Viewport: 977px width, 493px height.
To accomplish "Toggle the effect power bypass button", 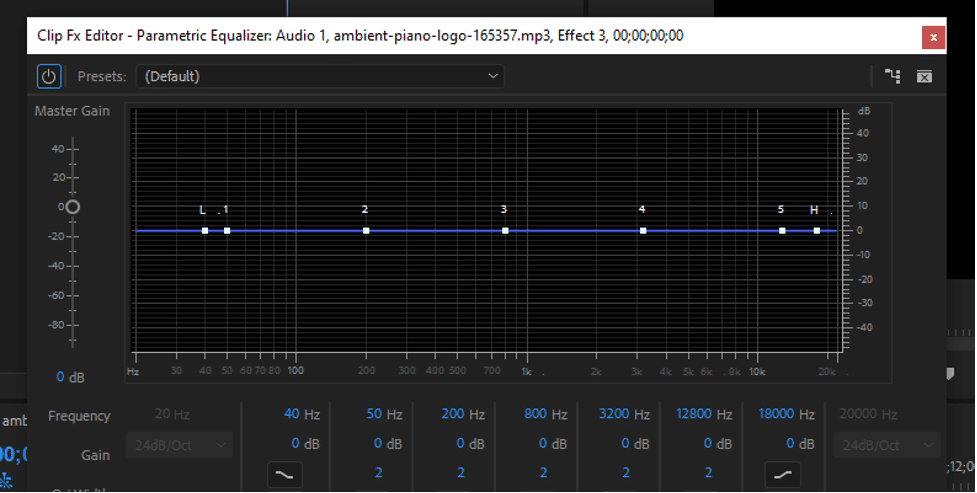I will pyautogui.click(x=49, y=77).
